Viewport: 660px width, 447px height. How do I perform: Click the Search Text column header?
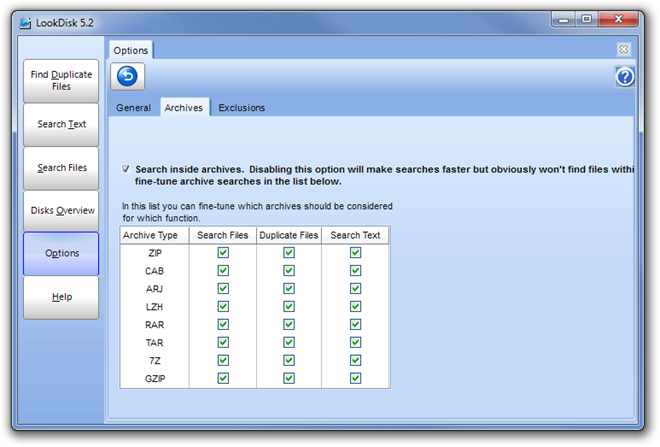[355, 235]
